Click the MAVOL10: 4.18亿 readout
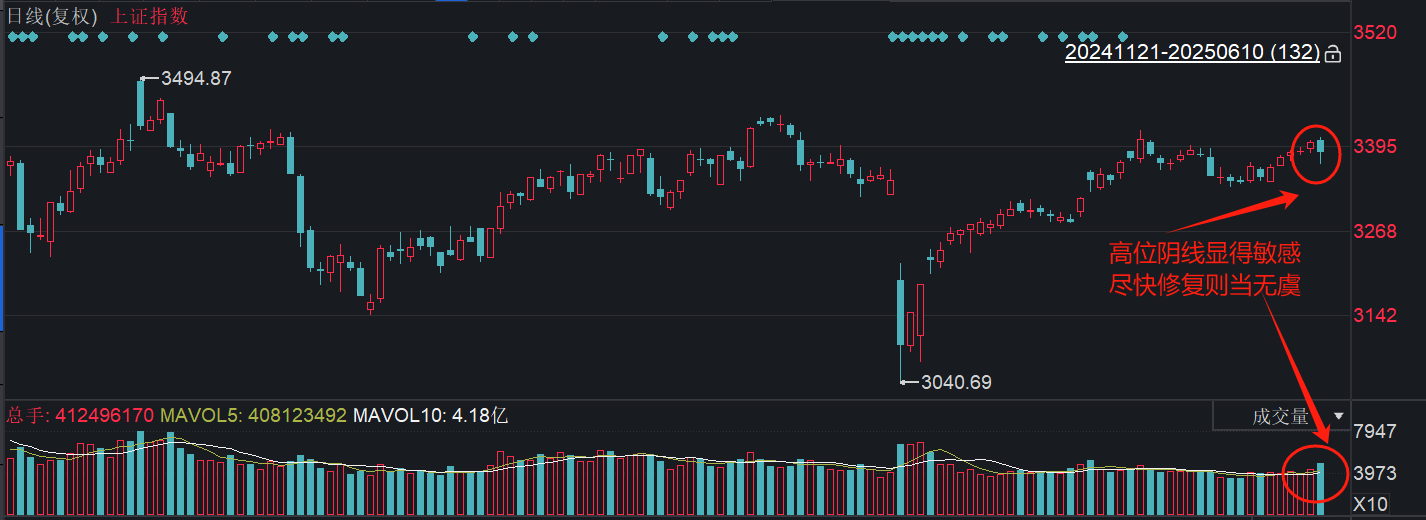The width and height of the screenshot is (1426, 520). click(x=431, y=415)
